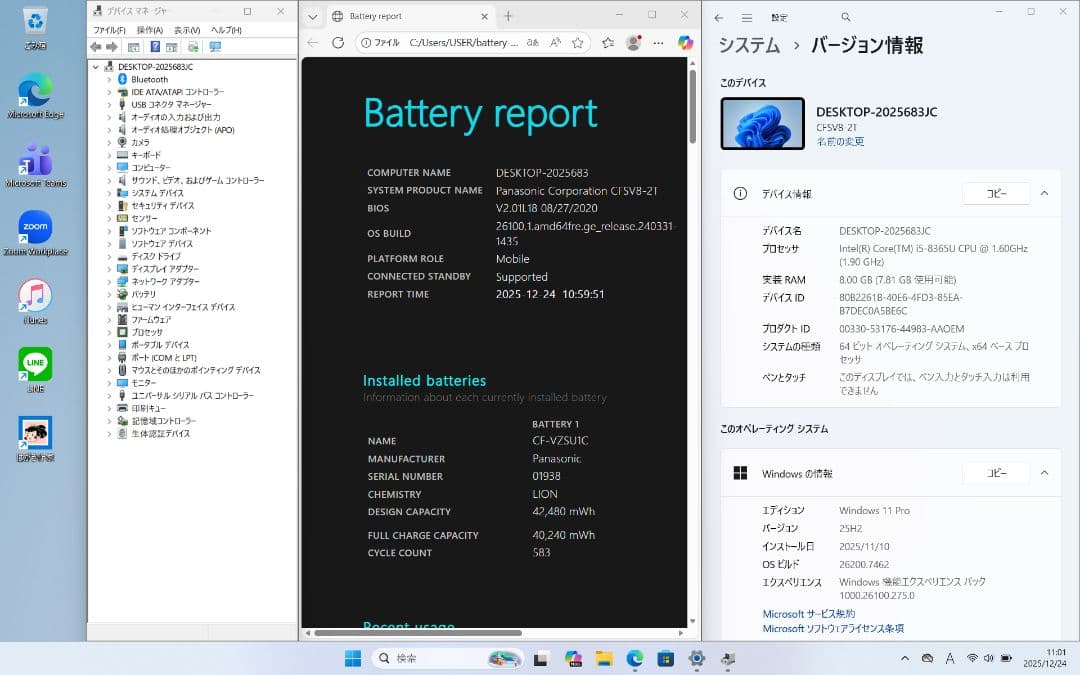Collapse the DESKTOP-2025683JC root tree node

point(96,67)
